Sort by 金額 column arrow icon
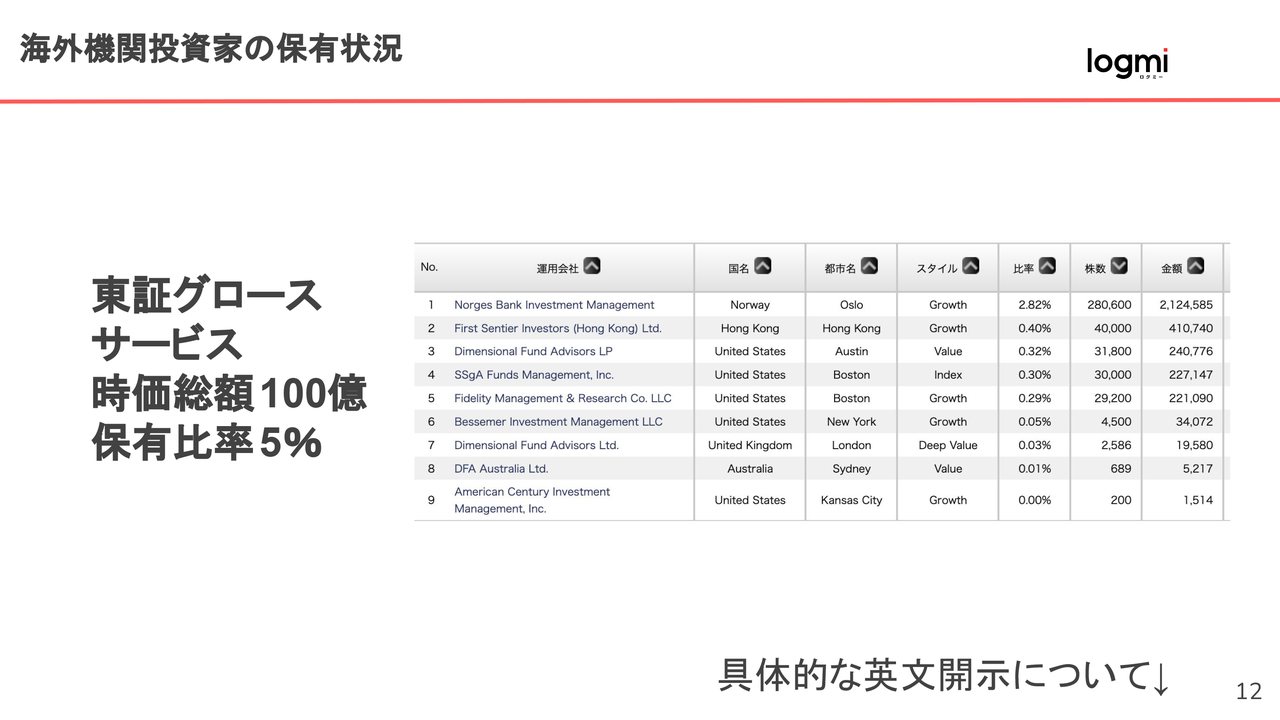Viewport: 1280px width, 720px height. coord(1195,266)
